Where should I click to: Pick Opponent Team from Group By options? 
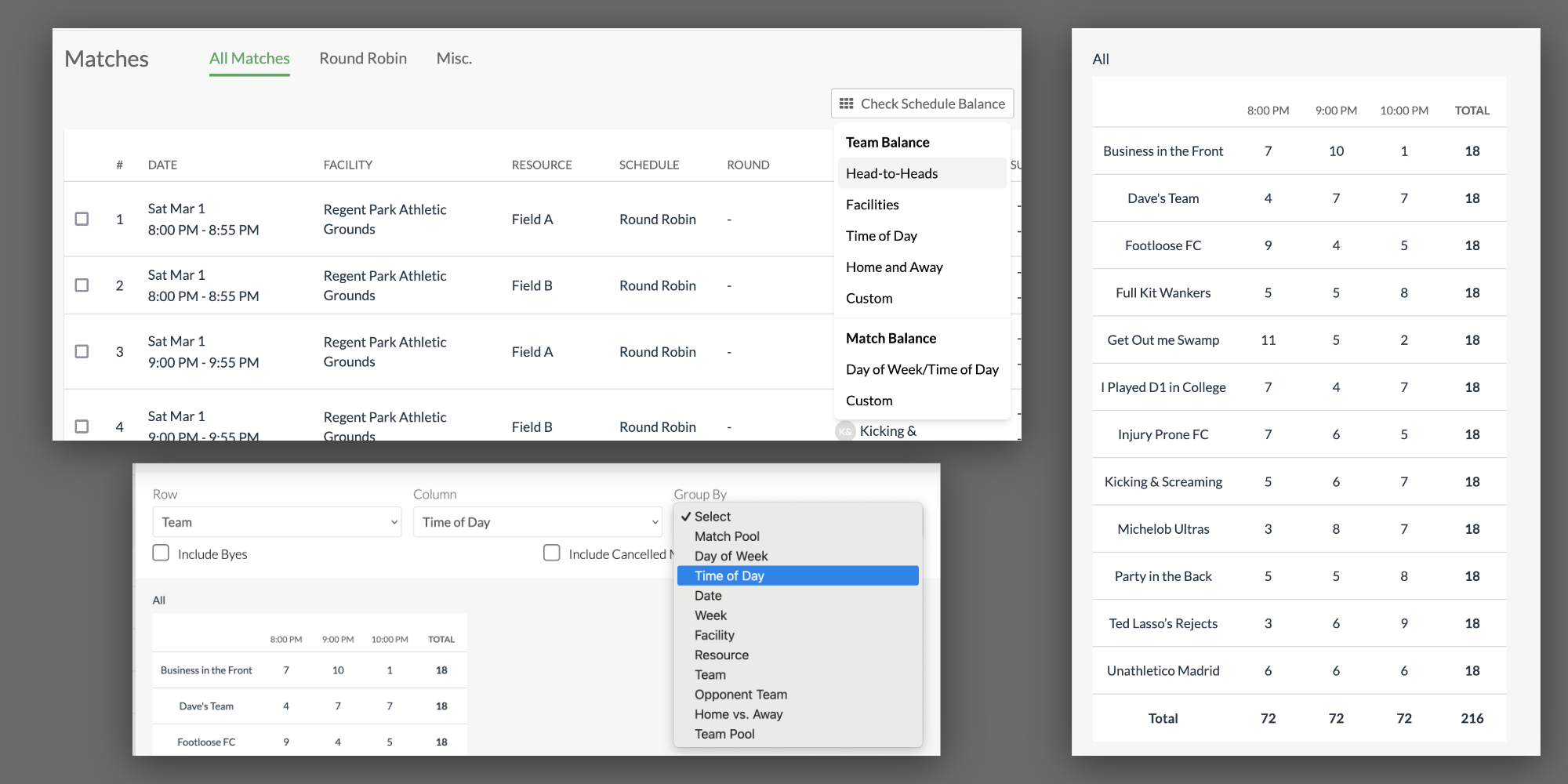coord(740,695)
